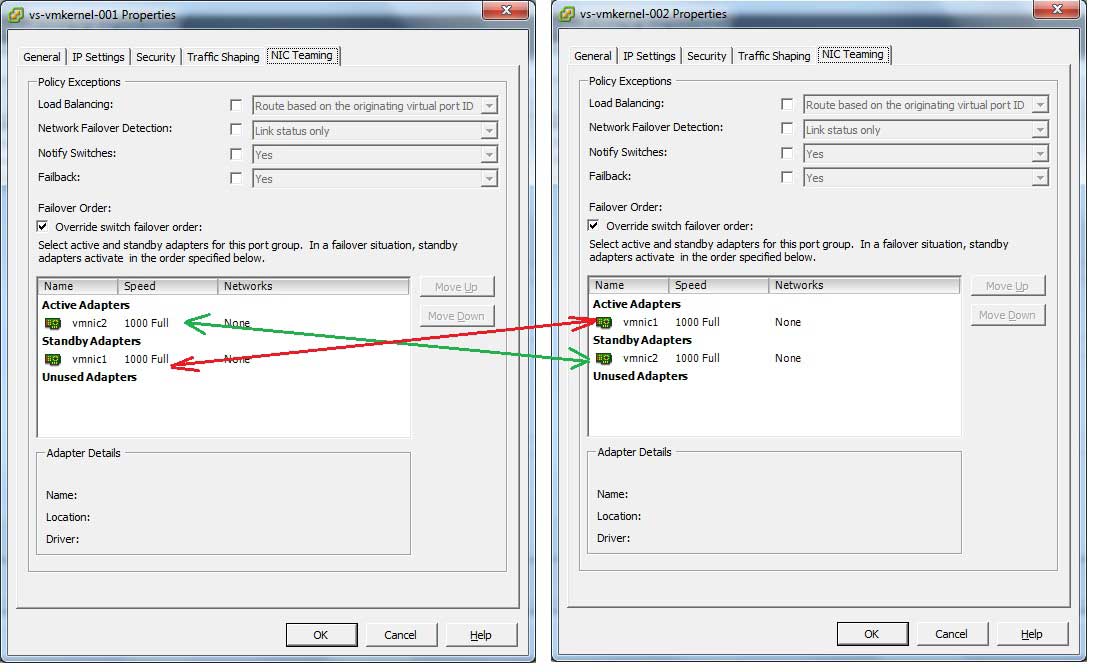Open Security tab in vmkernel-002
This screenshot has height=672, width=1100.
(x=706, y=56)
